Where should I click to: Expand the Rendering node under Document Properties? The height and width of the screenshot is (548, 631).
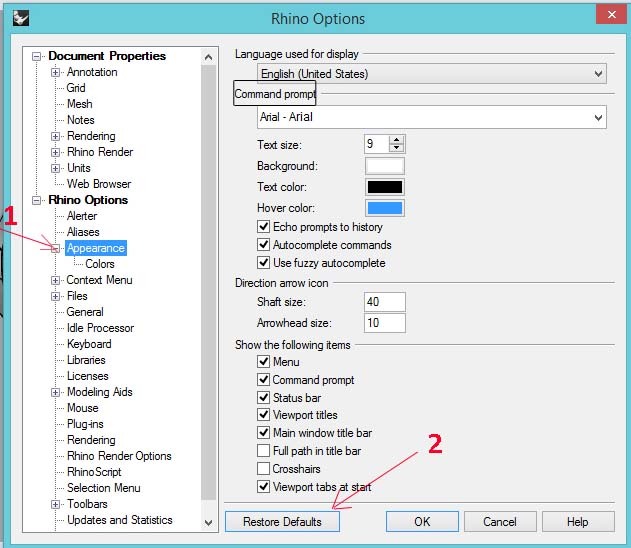[56, 136]
